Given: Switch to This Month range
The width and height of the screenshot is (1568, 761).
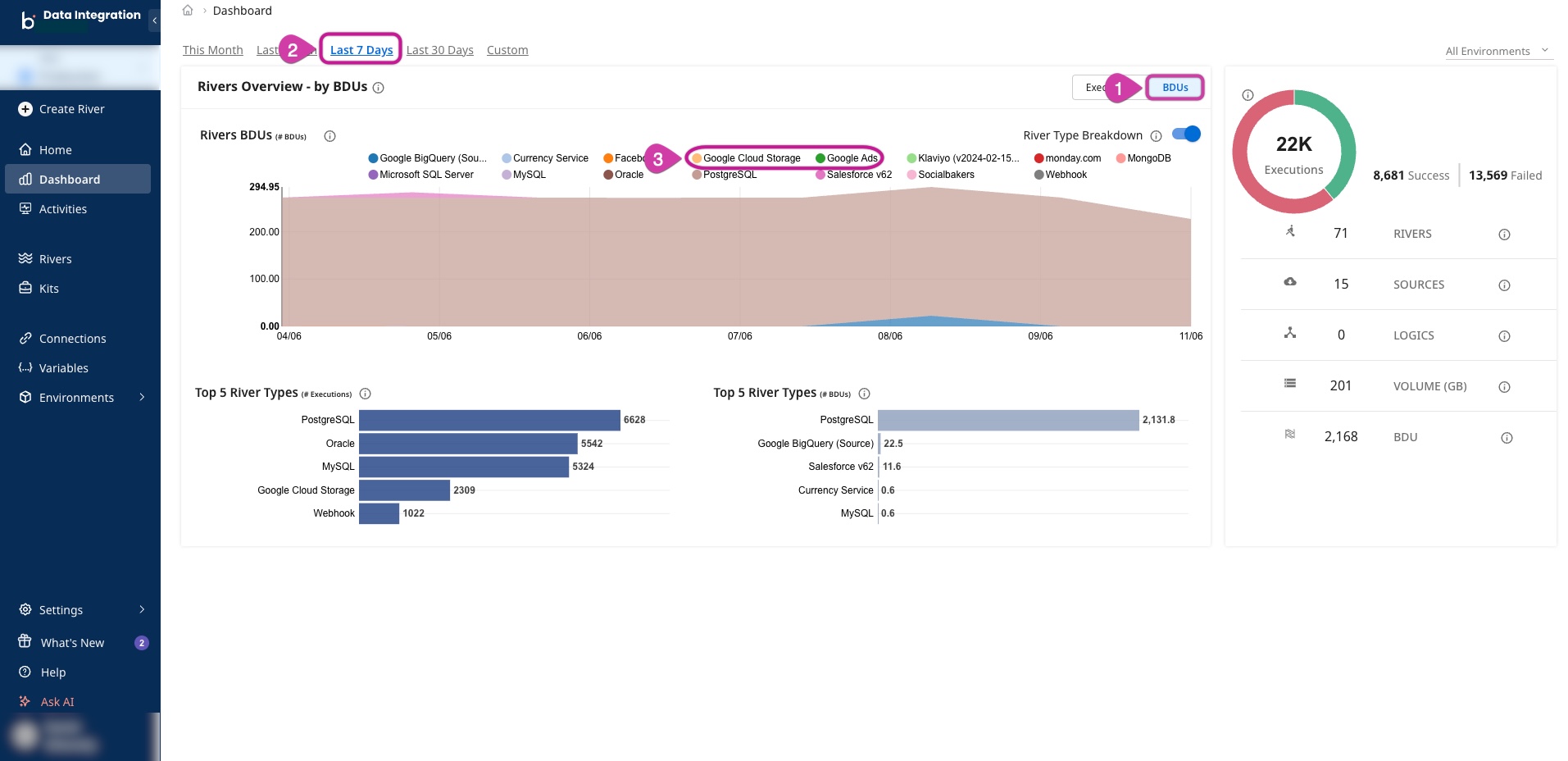Looking at the screenshot, I should coord(212,50).
